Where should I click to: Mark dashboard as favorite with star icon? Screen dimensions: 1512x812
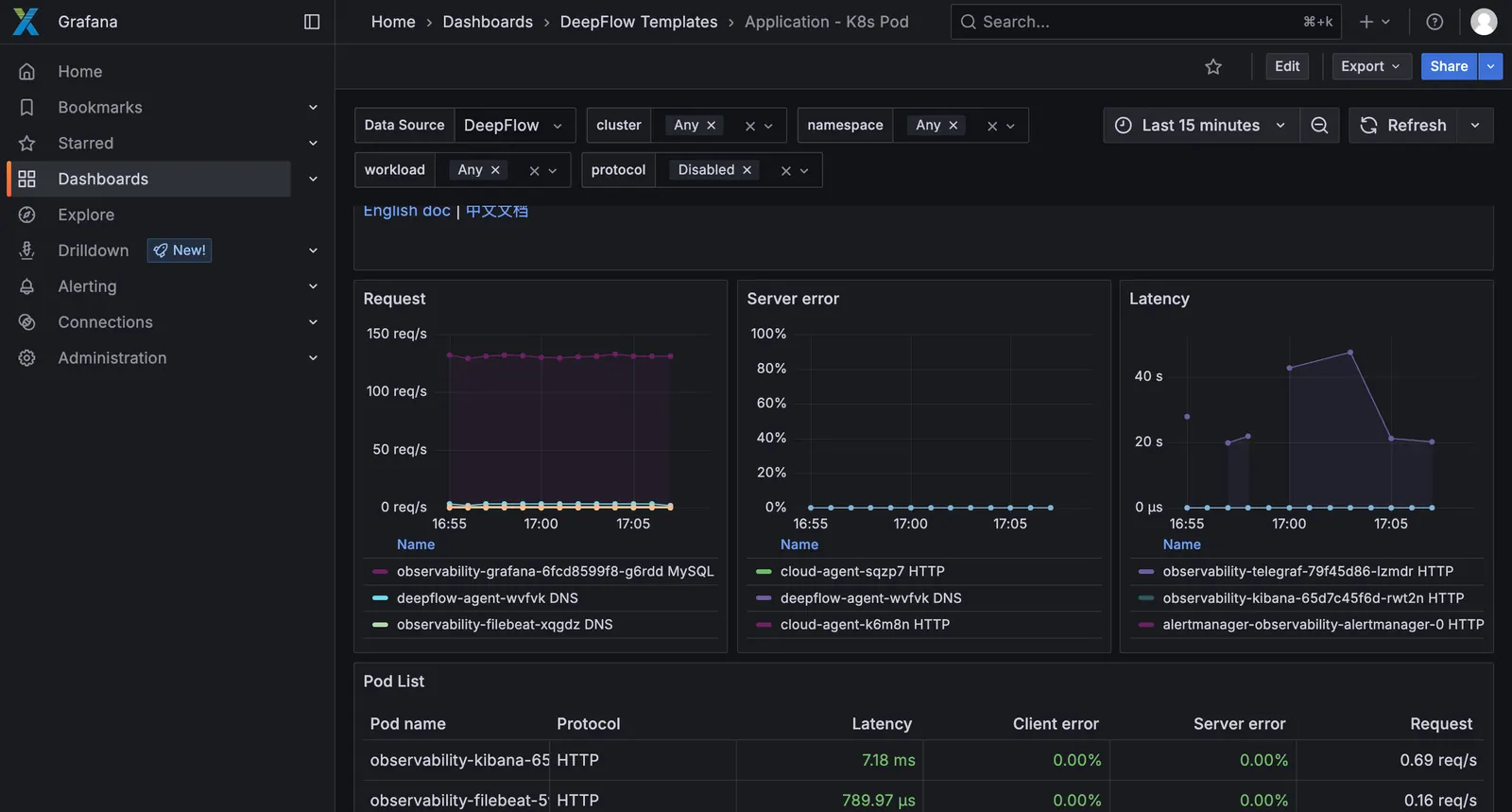1213,66
